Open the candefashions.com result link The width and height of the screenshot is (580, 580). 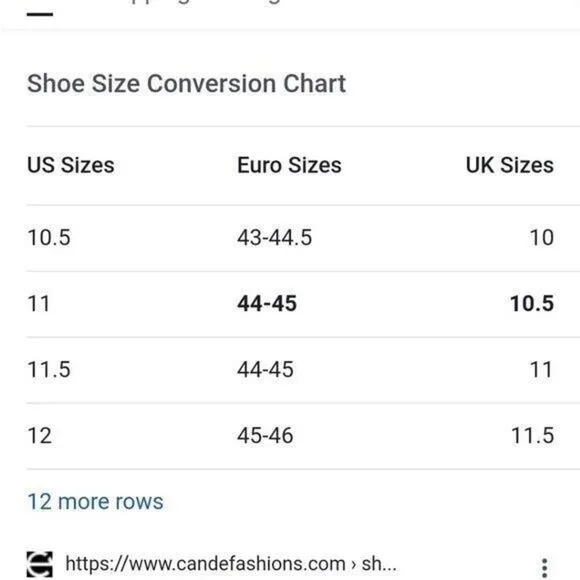(x=231, y=564)
